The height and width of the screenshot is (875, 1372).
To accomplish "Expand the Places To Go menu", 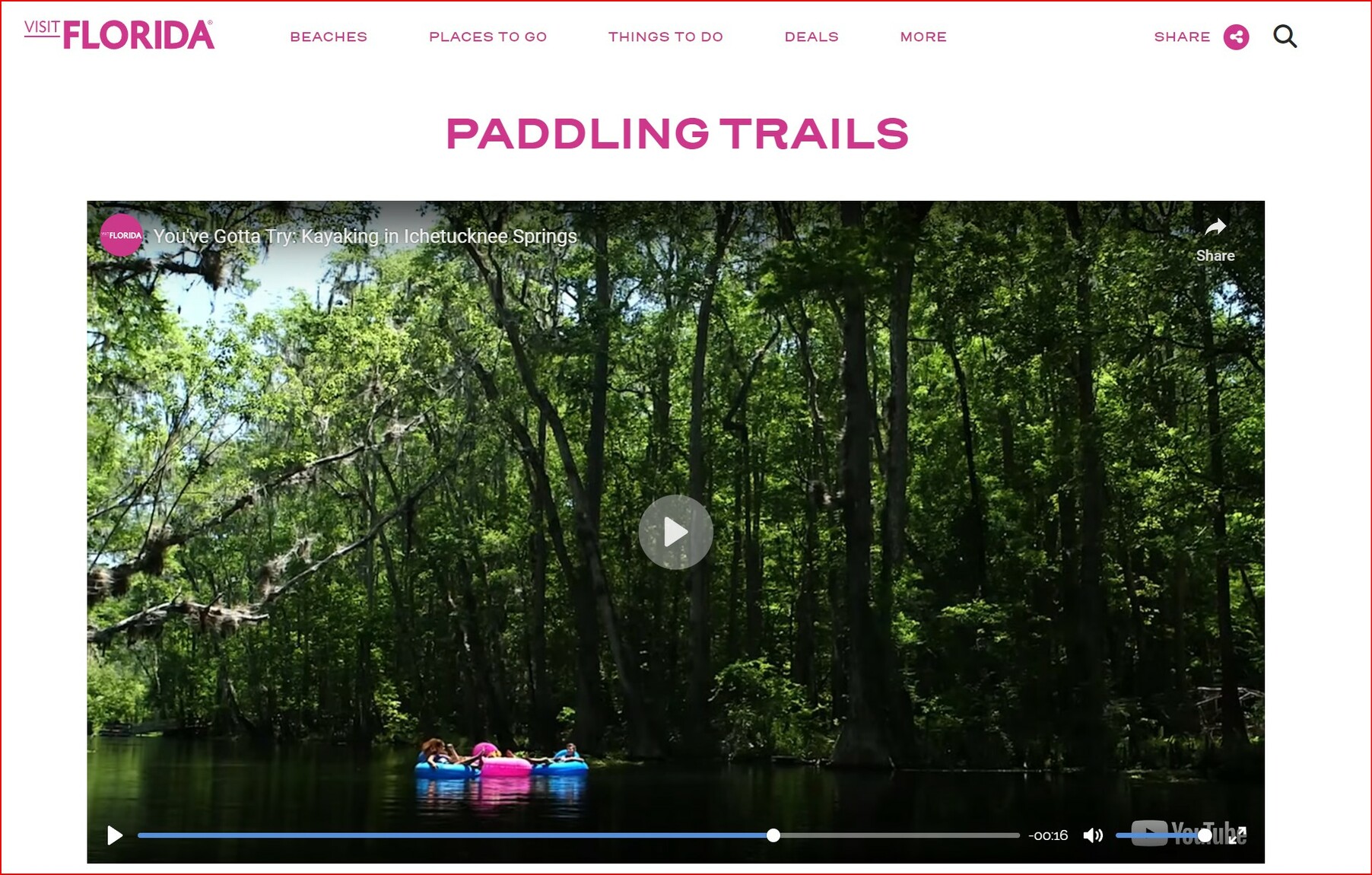I will pos(488,37).
